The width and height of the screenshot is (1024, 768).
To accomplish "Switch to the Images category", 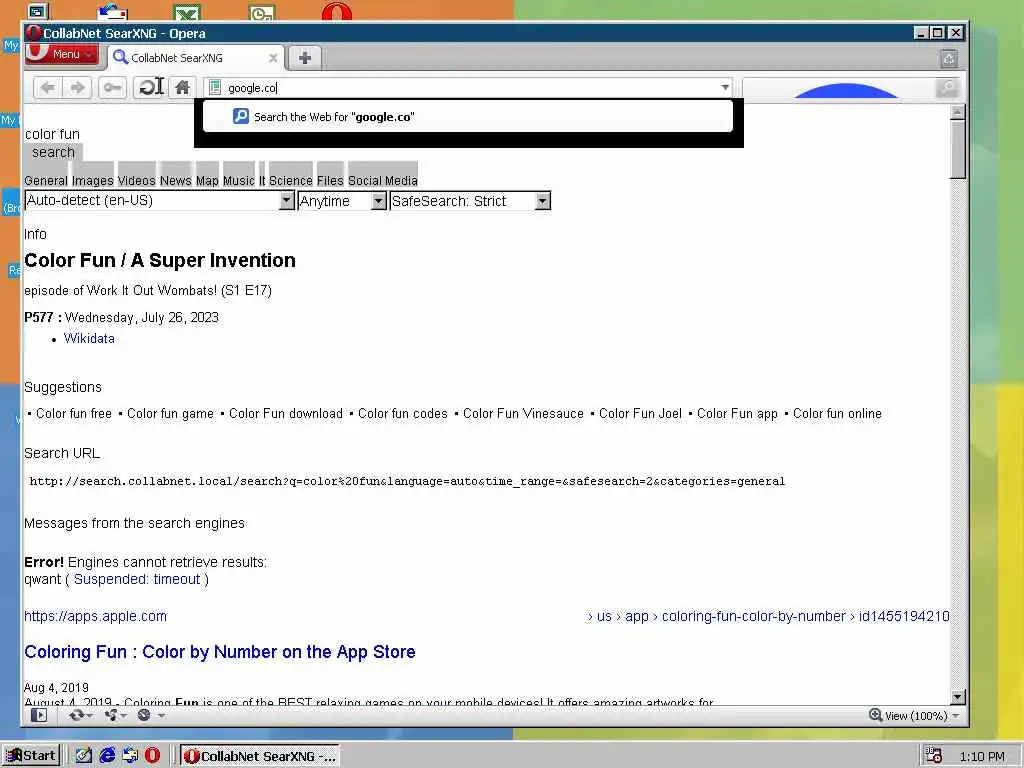I will tap(93, 180).
